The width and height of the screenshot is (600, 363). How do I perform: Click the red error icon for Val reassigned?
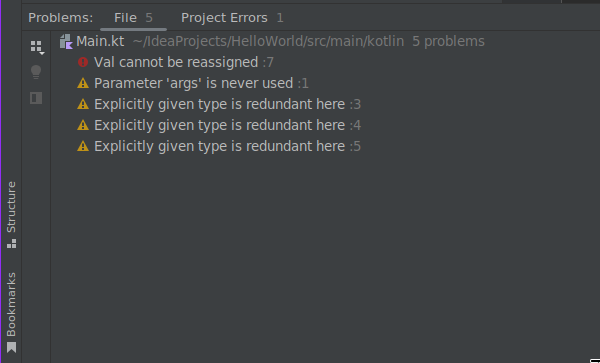coord(83,62)
